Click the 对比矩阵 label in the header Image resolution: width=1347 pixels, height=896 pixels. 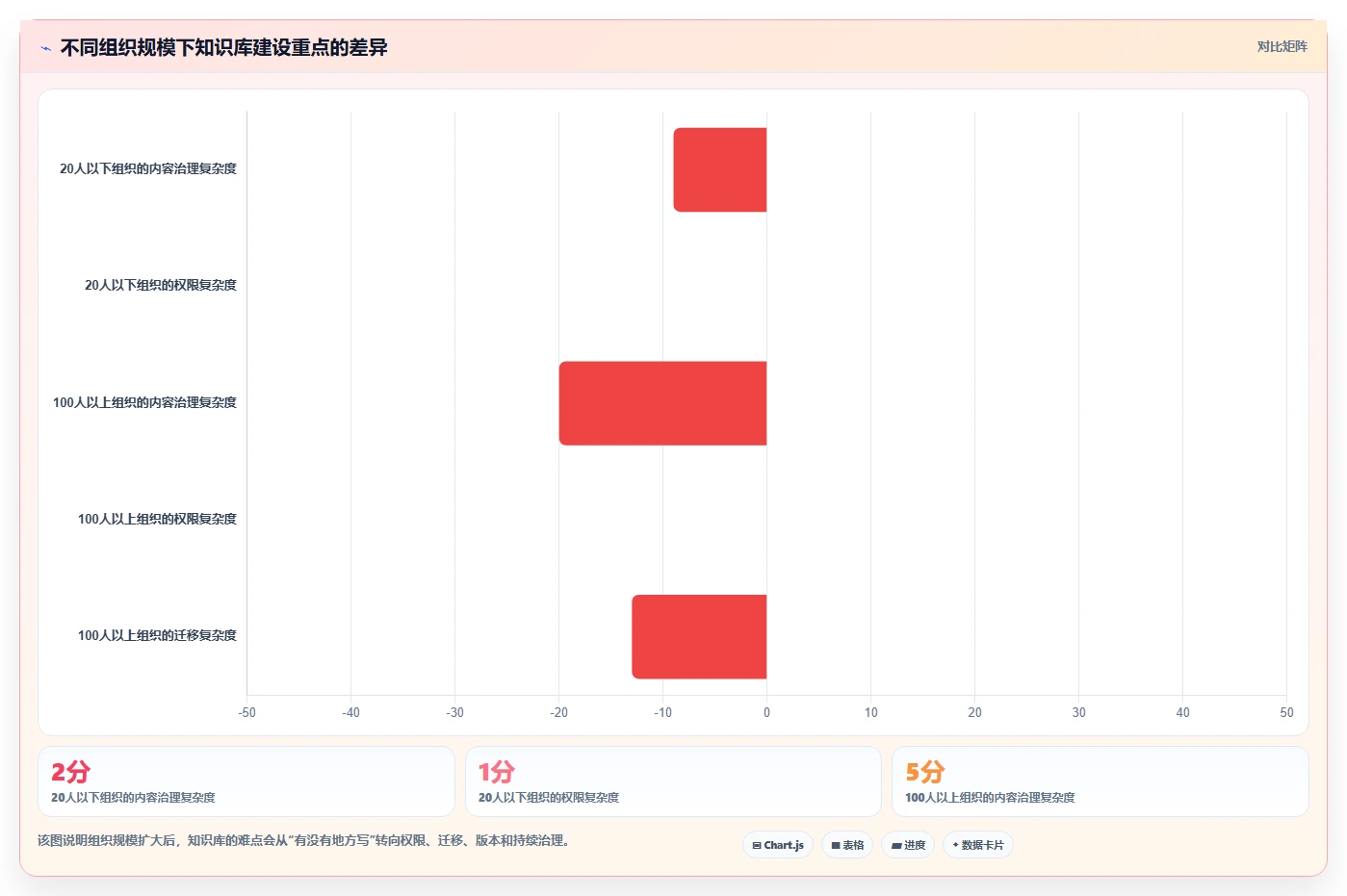point(1282,46)
